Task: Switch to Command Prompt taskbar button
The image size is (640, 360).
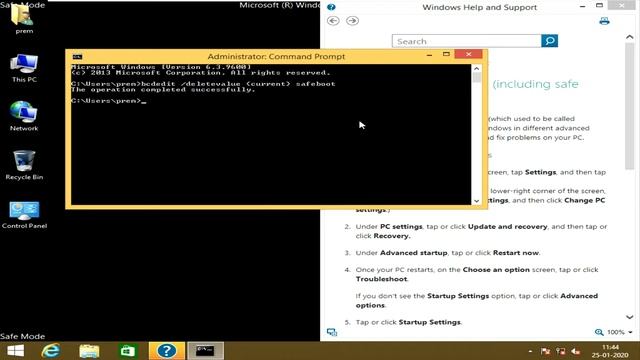Action: [205, 351]
